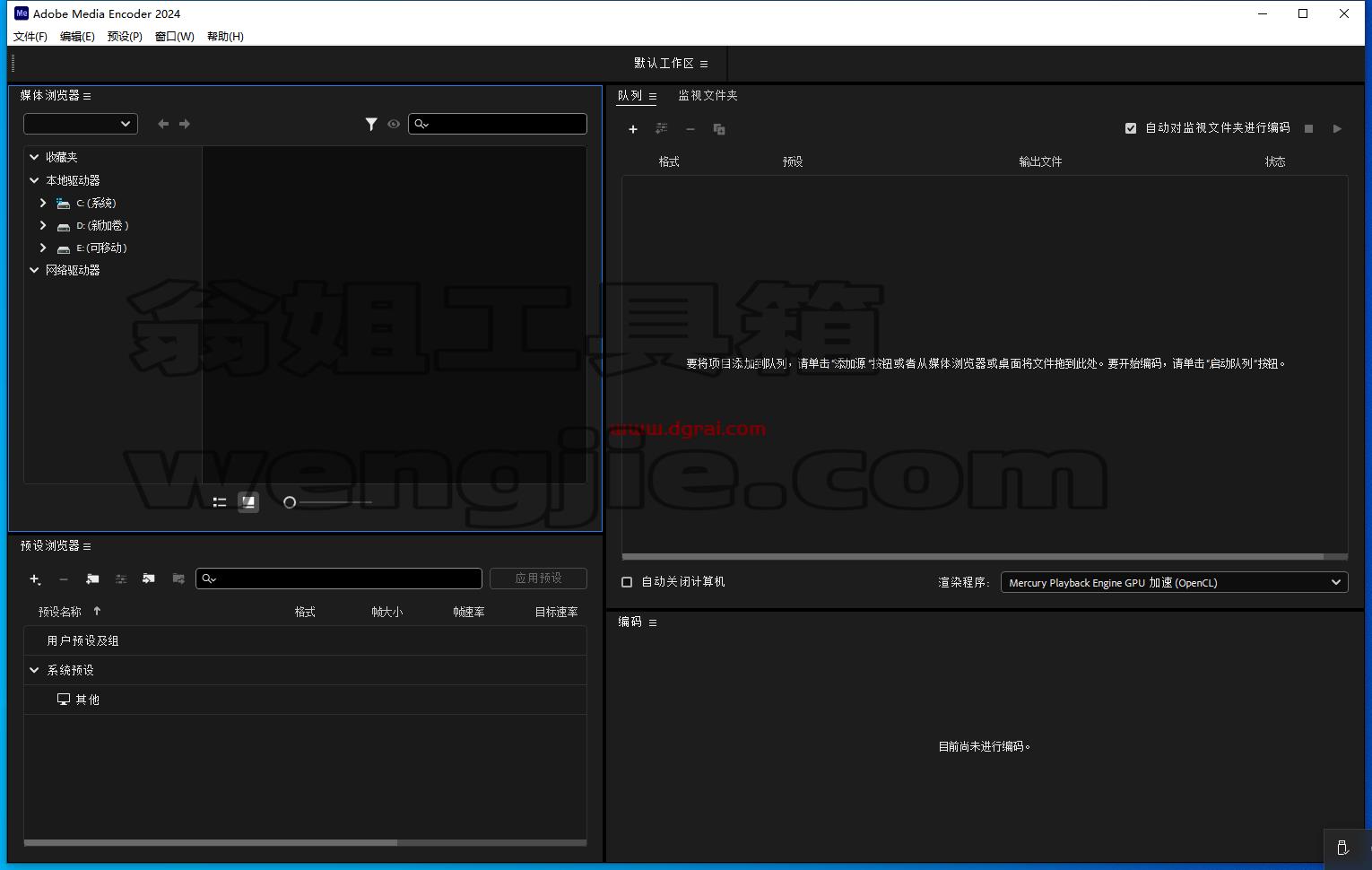This screenshot has width=1372, height=870.
Task: Click the forward arrow in media browser
Action: [x=185, y=124]
